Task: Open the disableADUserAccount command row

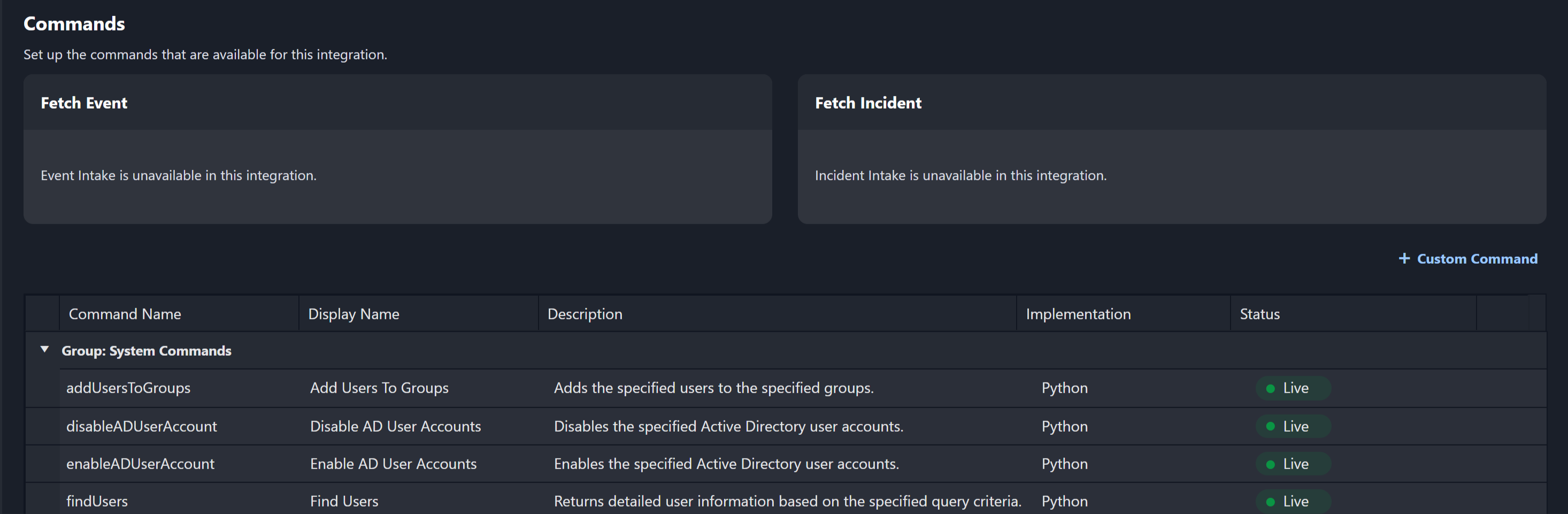Action: [x=141, y=426]
